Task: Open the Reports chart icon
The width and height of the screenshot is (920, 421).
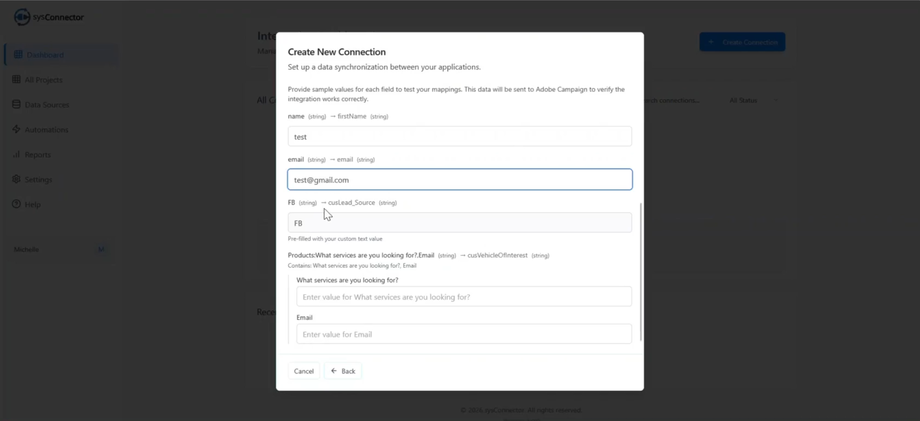Action: point(16,155)
